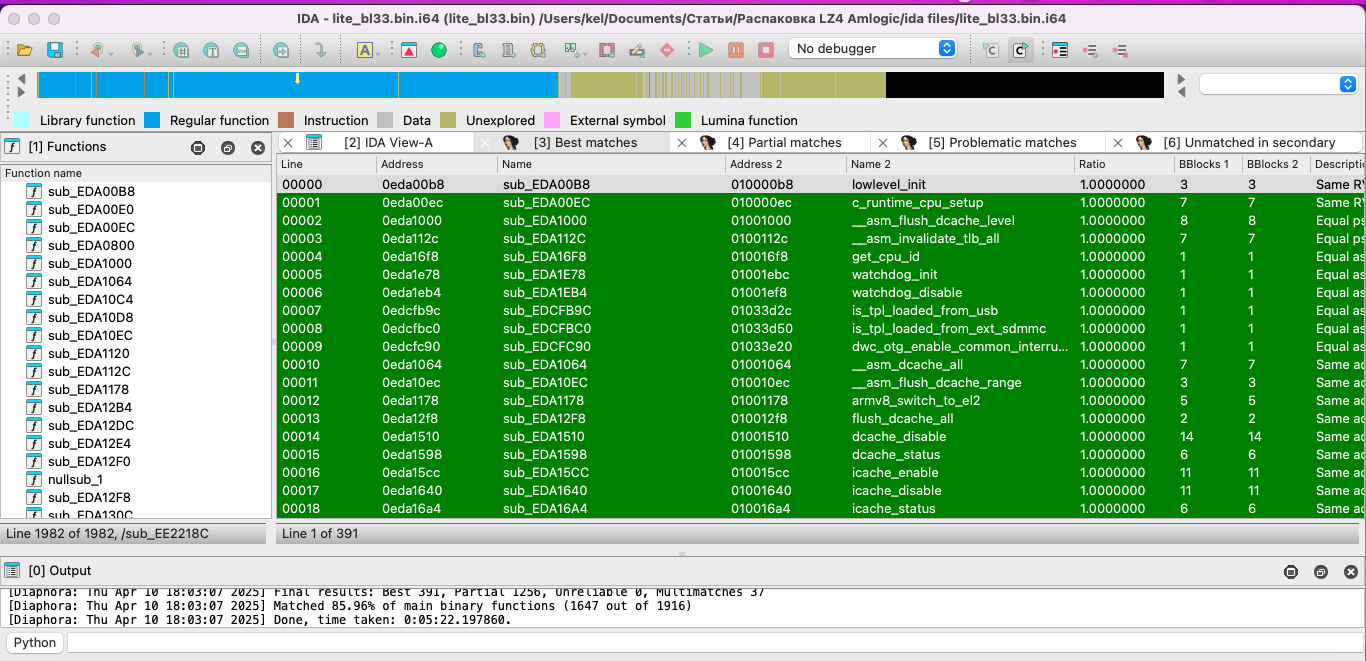
Task: Click the dimmed 'C' play icon
Action: (990, 49)
